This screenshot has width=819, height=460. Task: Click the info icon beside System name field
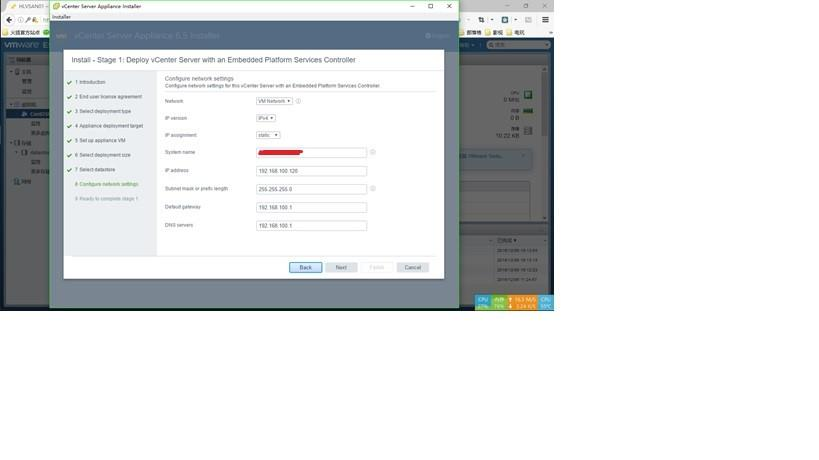(x=373, y=152)
